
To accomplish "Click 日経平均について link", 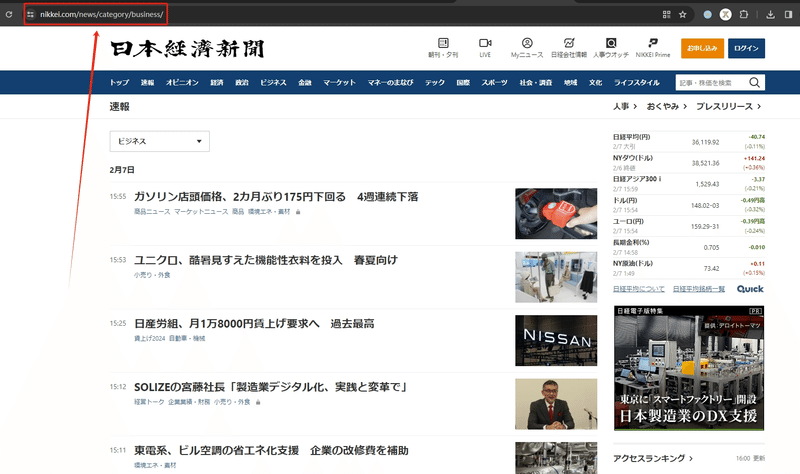I will [639, 289].
